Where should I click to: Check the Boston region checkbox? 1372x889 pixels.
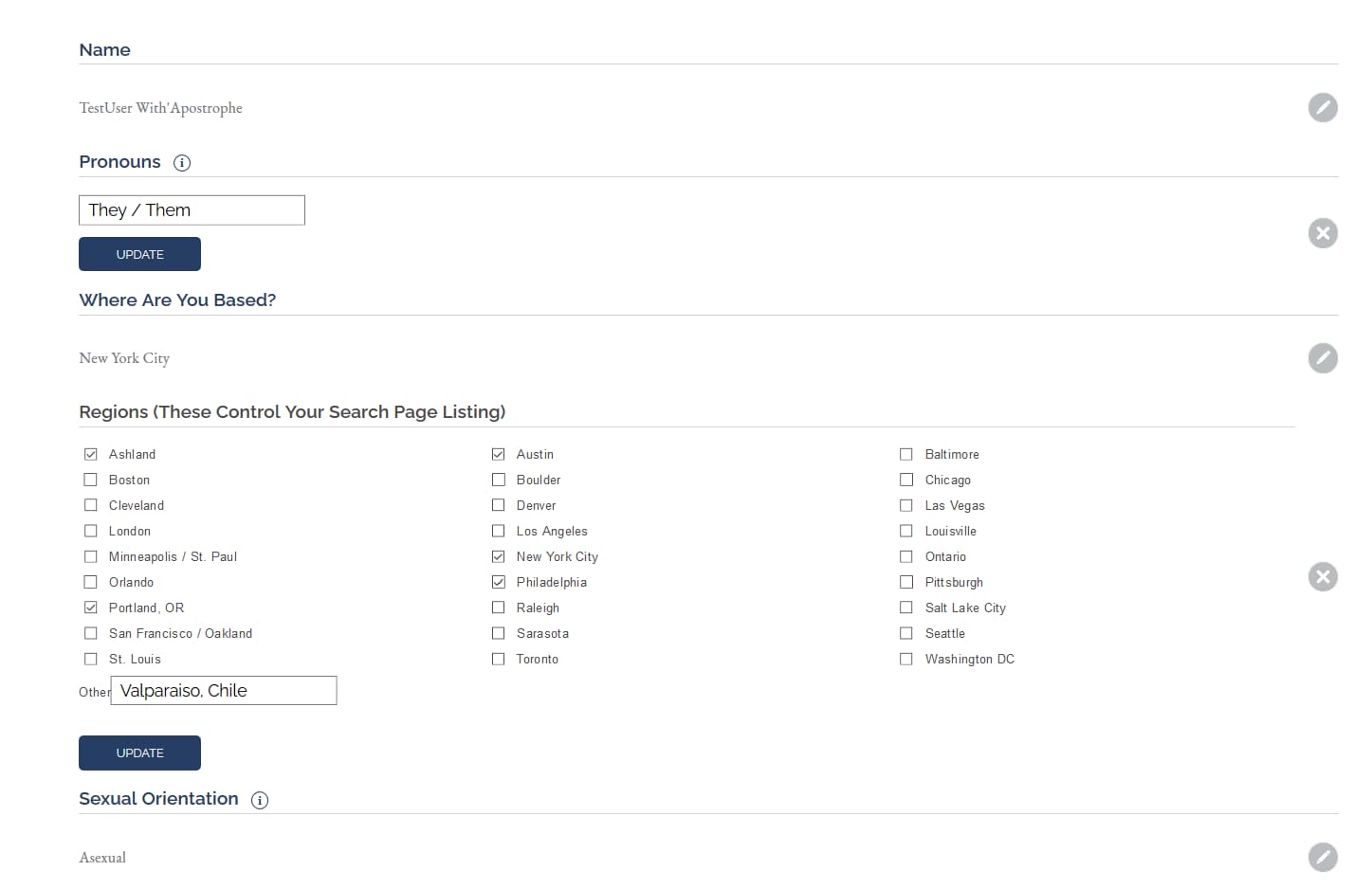pyautogui.click(x=90, y=480)
